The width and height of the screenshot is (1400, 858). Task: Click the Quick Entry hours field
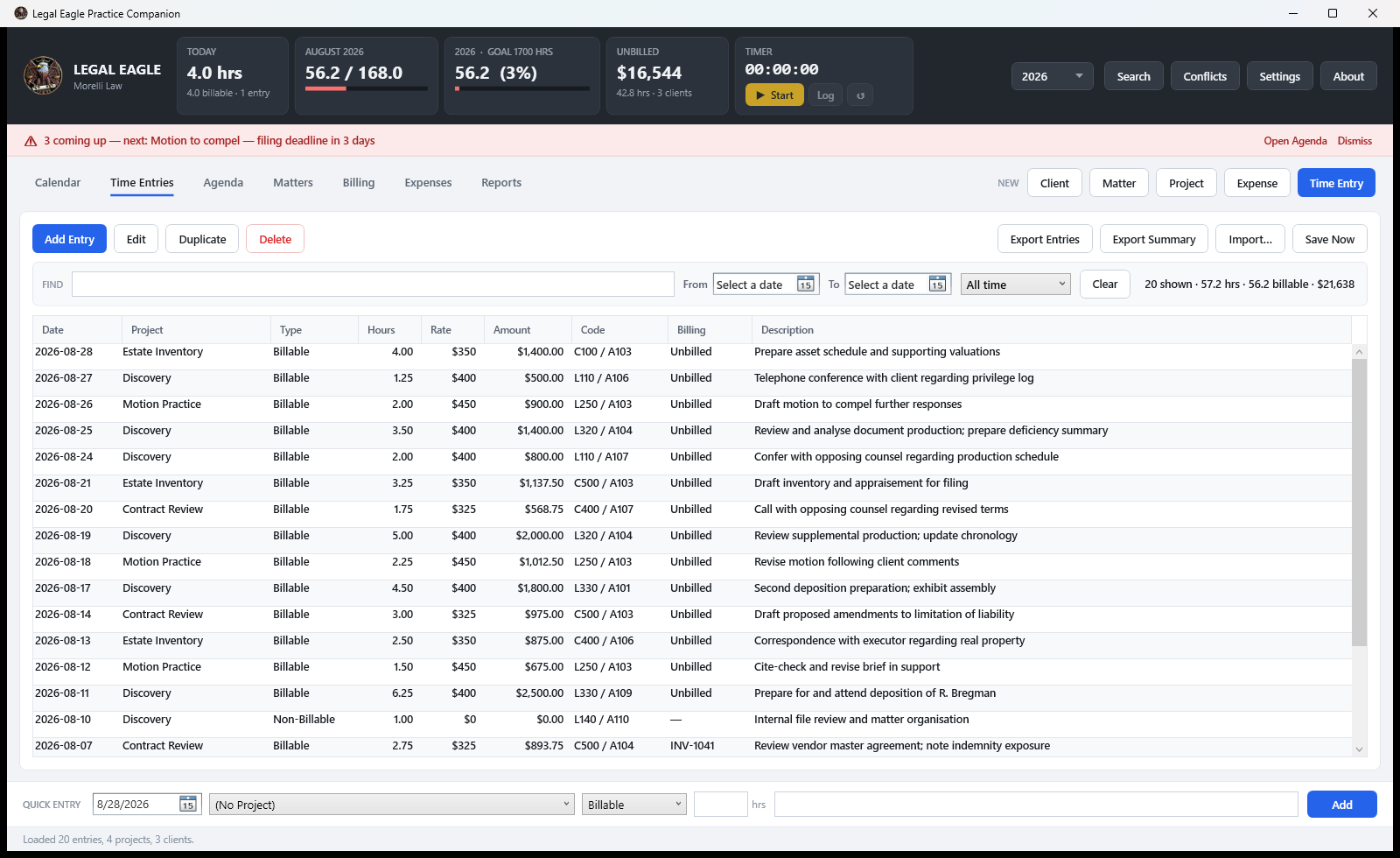pos(721,805)
